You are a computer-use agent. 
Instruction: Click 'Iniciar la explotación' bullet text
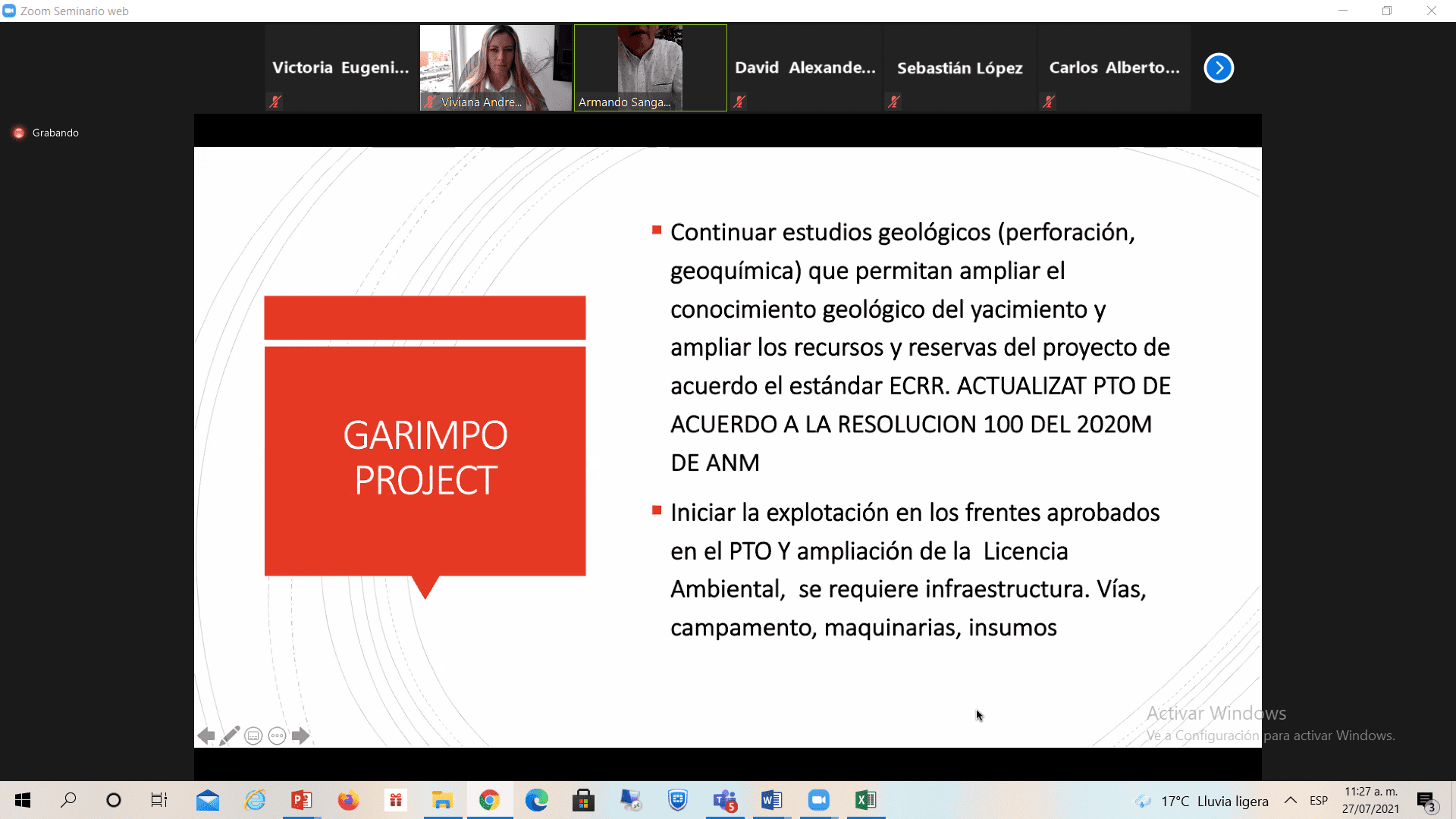[915, 570]
